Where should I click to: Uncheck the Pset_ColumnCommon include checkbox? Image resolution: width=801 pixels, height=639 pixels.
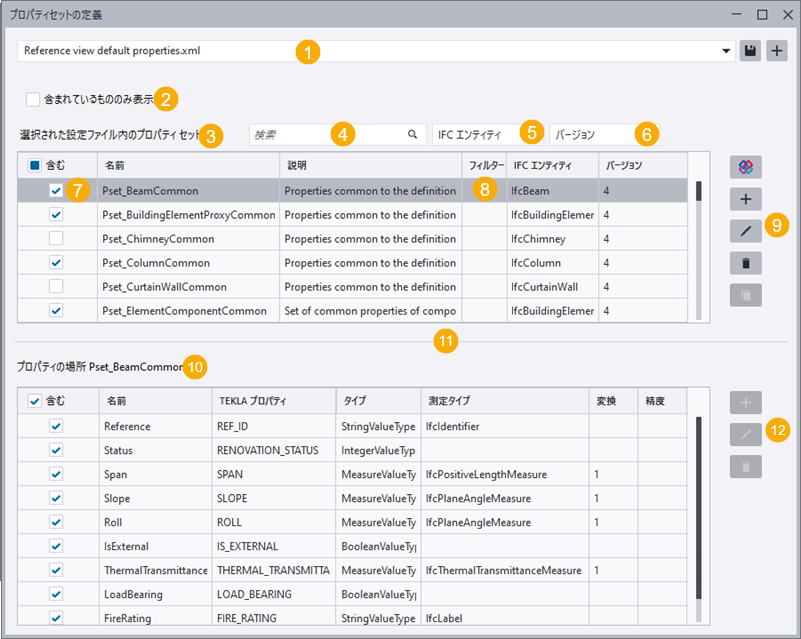pos(57,263)
